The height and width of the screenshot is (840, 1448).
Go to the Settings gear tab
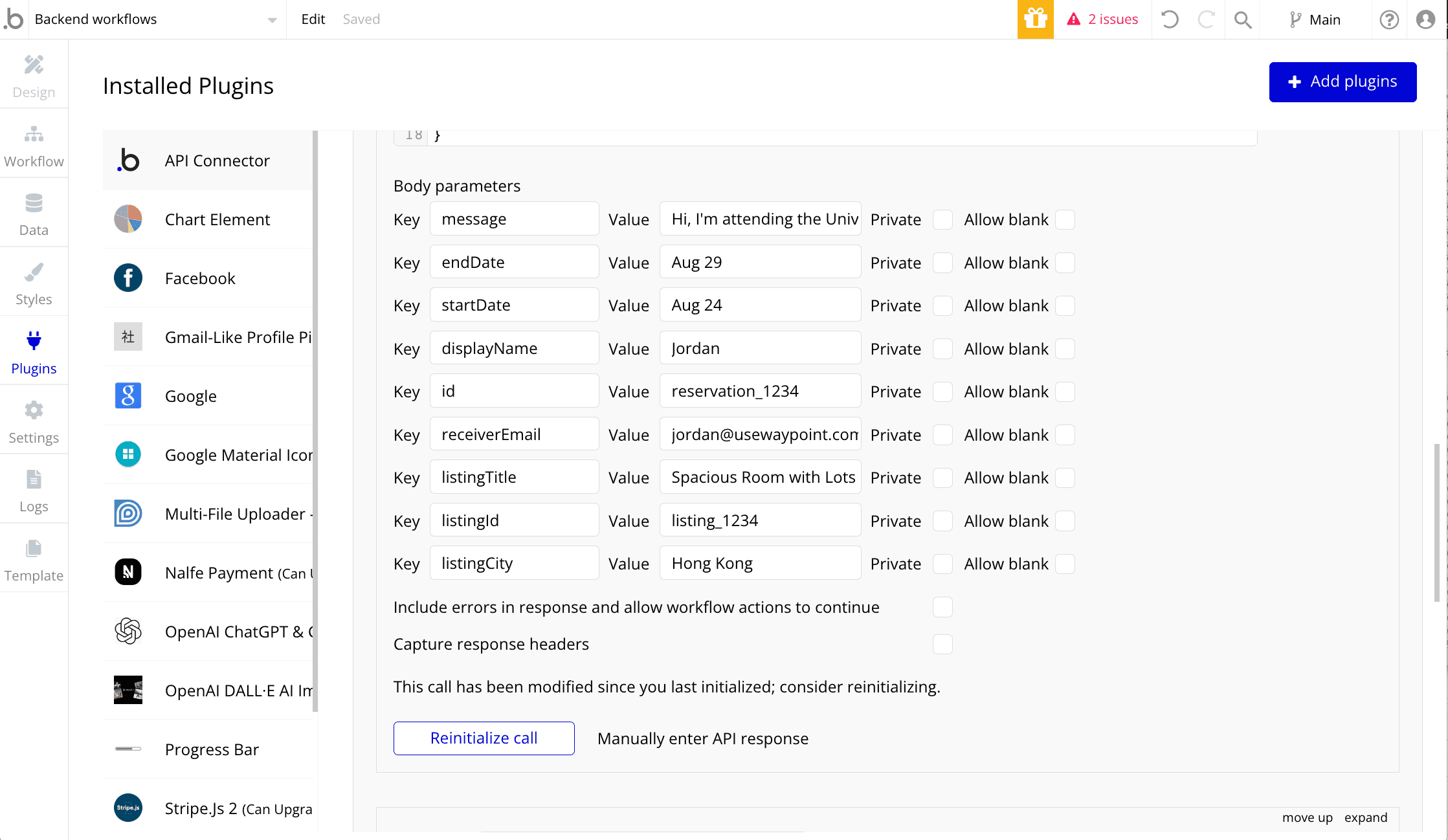(34, 422)
